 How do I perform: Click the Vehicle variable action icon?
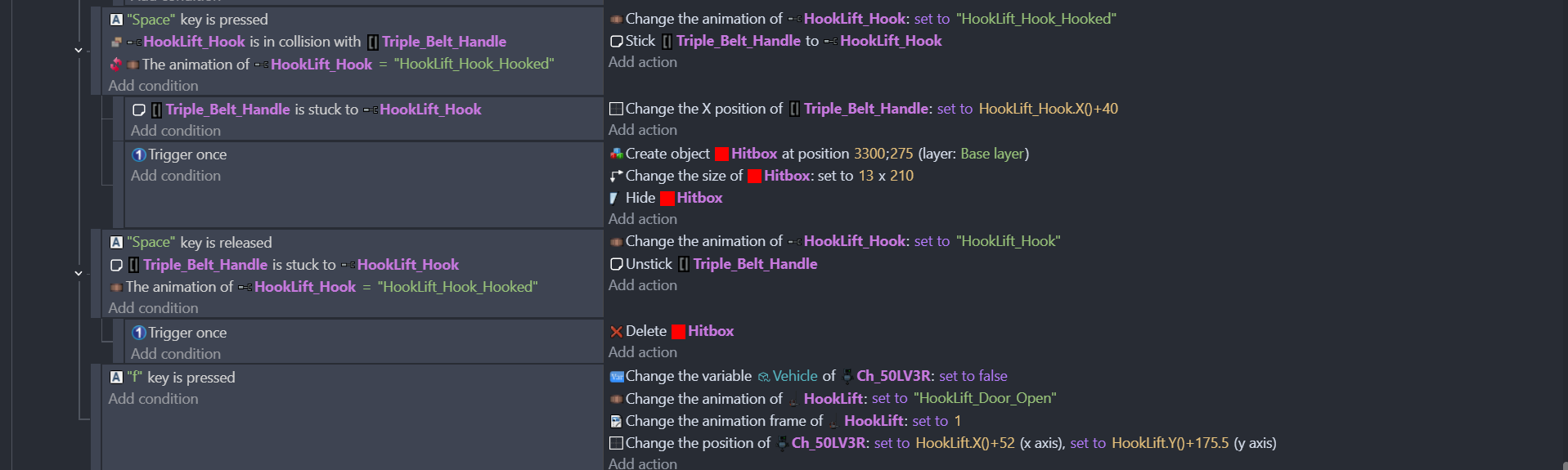pos(617,376)
